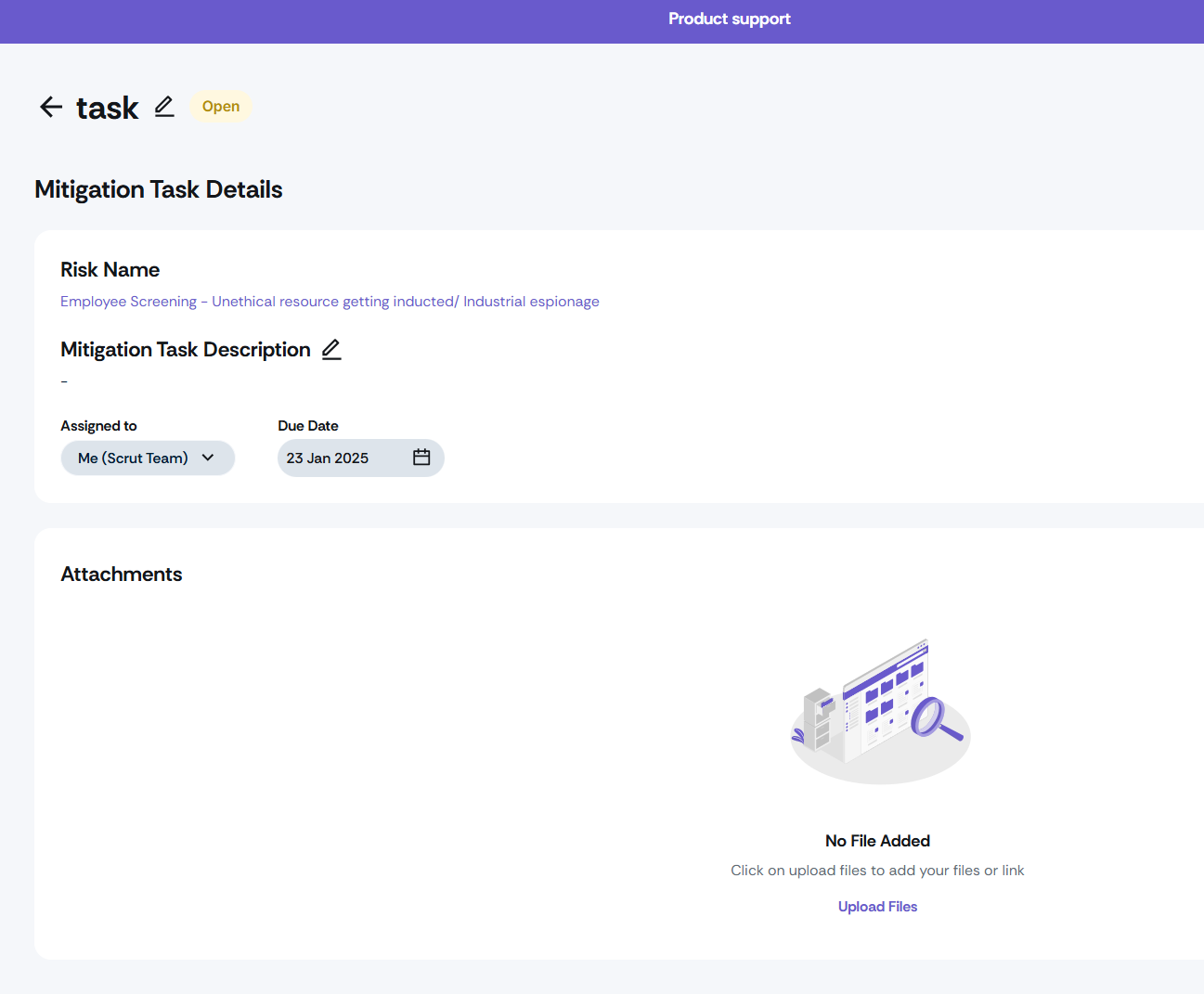Open the Employee Screening risk link

coord(330,302)
